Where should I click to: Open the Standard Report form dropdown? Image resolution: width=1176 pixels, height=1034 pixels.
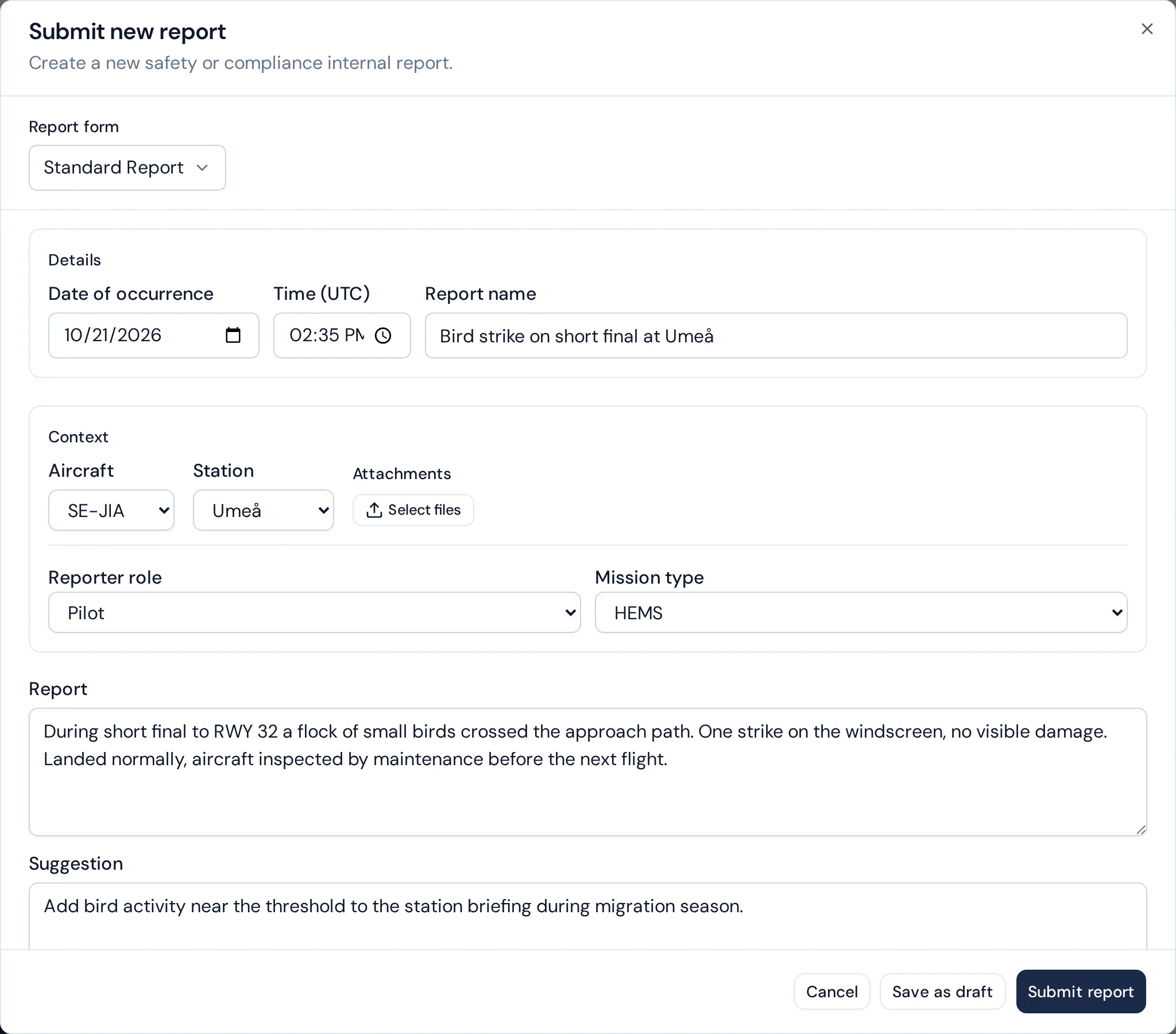point(127,168)
